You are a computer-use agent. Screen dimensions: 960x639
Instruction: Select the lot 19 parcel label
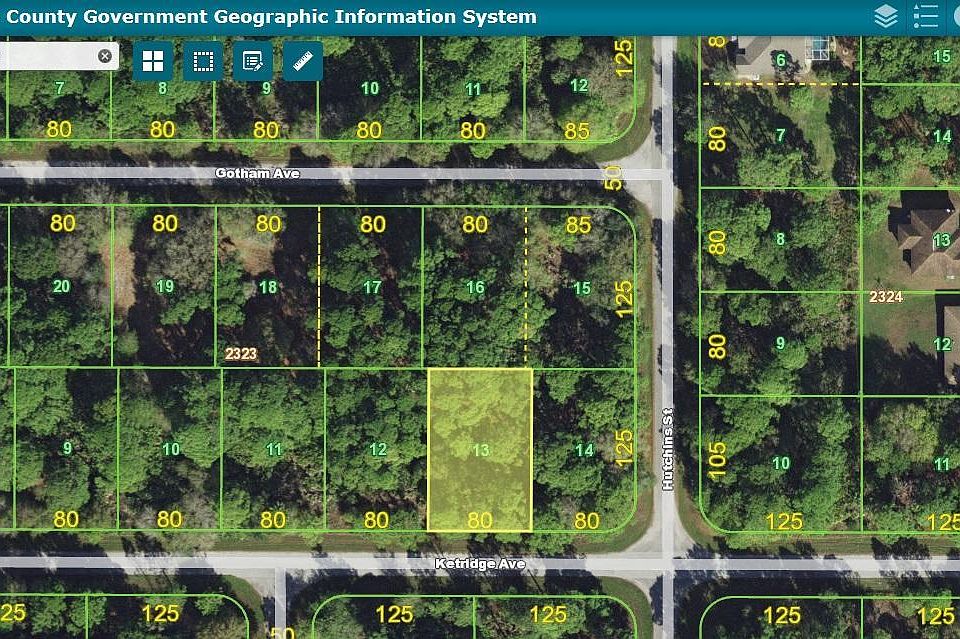click(x=165, y=286)
